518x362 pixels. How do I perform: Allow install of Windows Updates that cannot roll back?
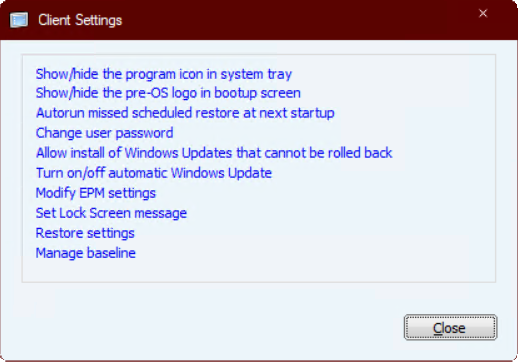pyautogui.click(x=214, y=153)
